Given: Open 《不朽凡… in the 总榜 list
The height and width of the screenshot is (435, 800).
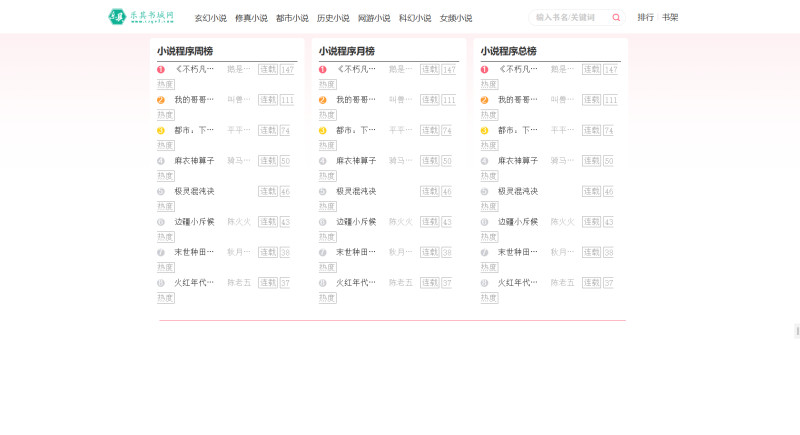Looking at the screenshot, I should pos(517,69).
